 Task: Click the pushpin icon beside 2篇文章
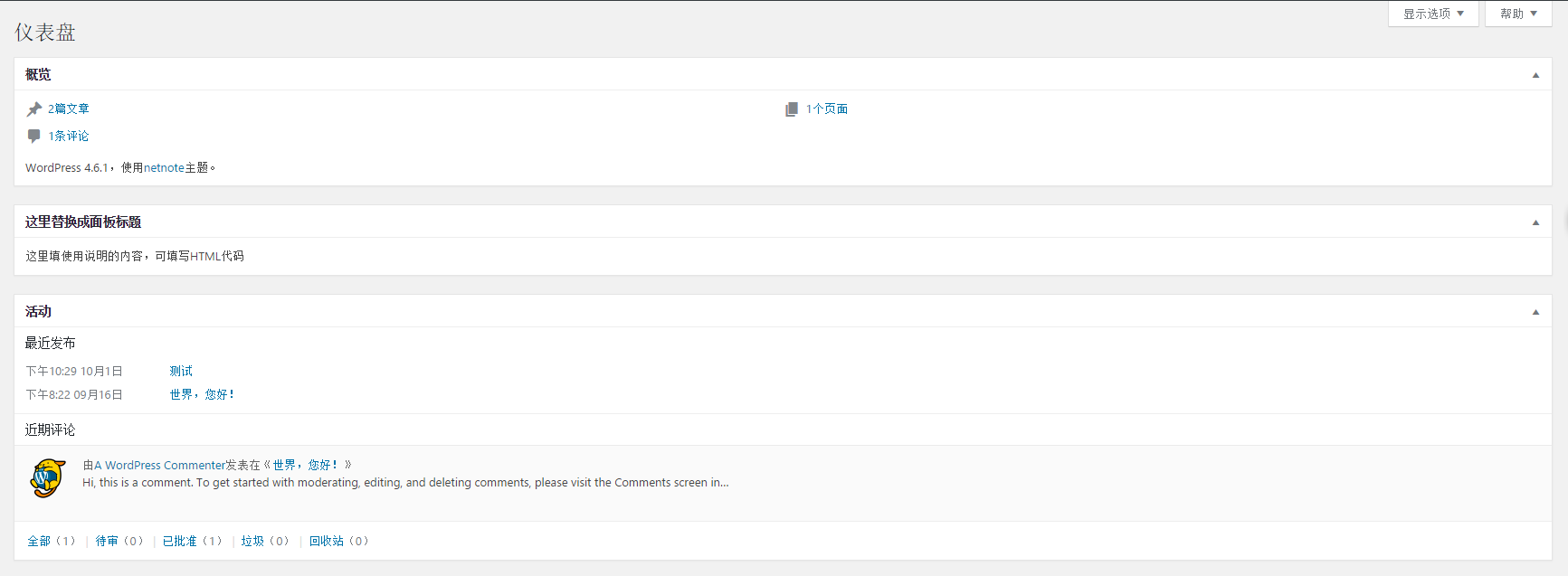34,109
